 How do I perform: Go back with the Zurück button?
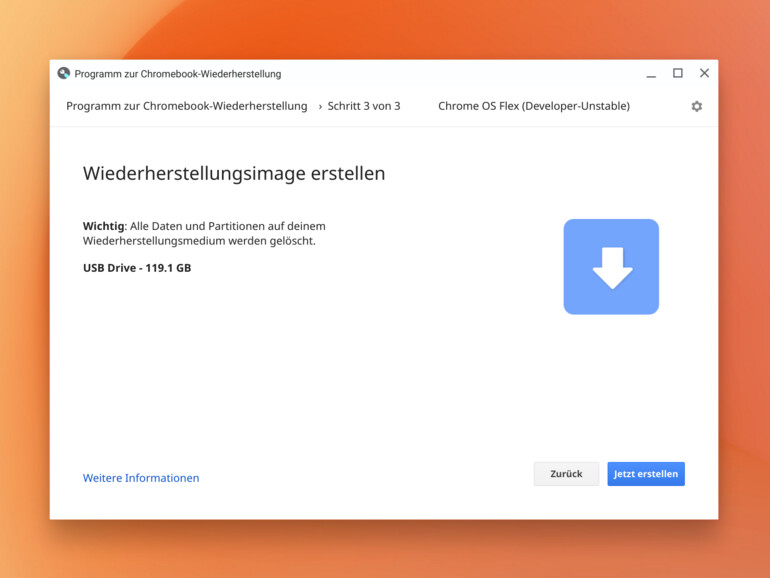[x=566, y=474]
